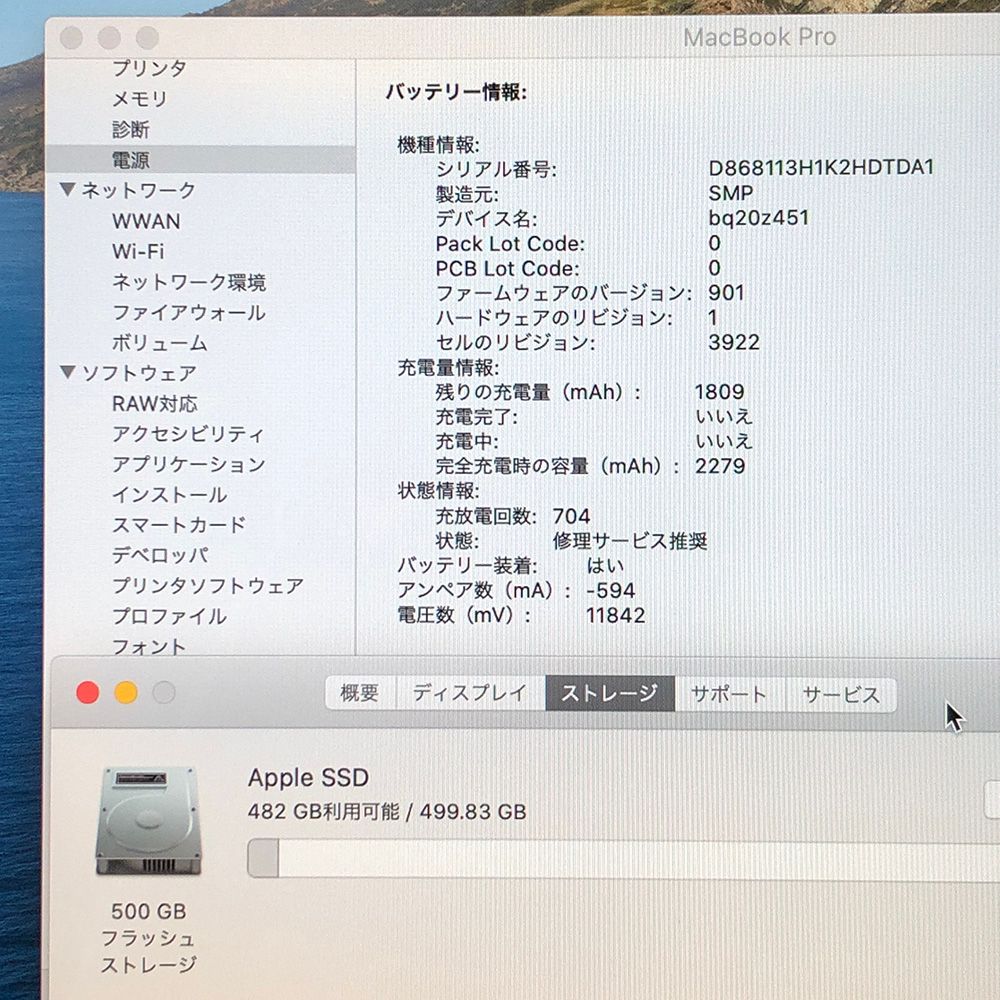The height and width of the screenshot is (1000, 1000).
Task: Click the cycle count value 704
Action: 571,516
